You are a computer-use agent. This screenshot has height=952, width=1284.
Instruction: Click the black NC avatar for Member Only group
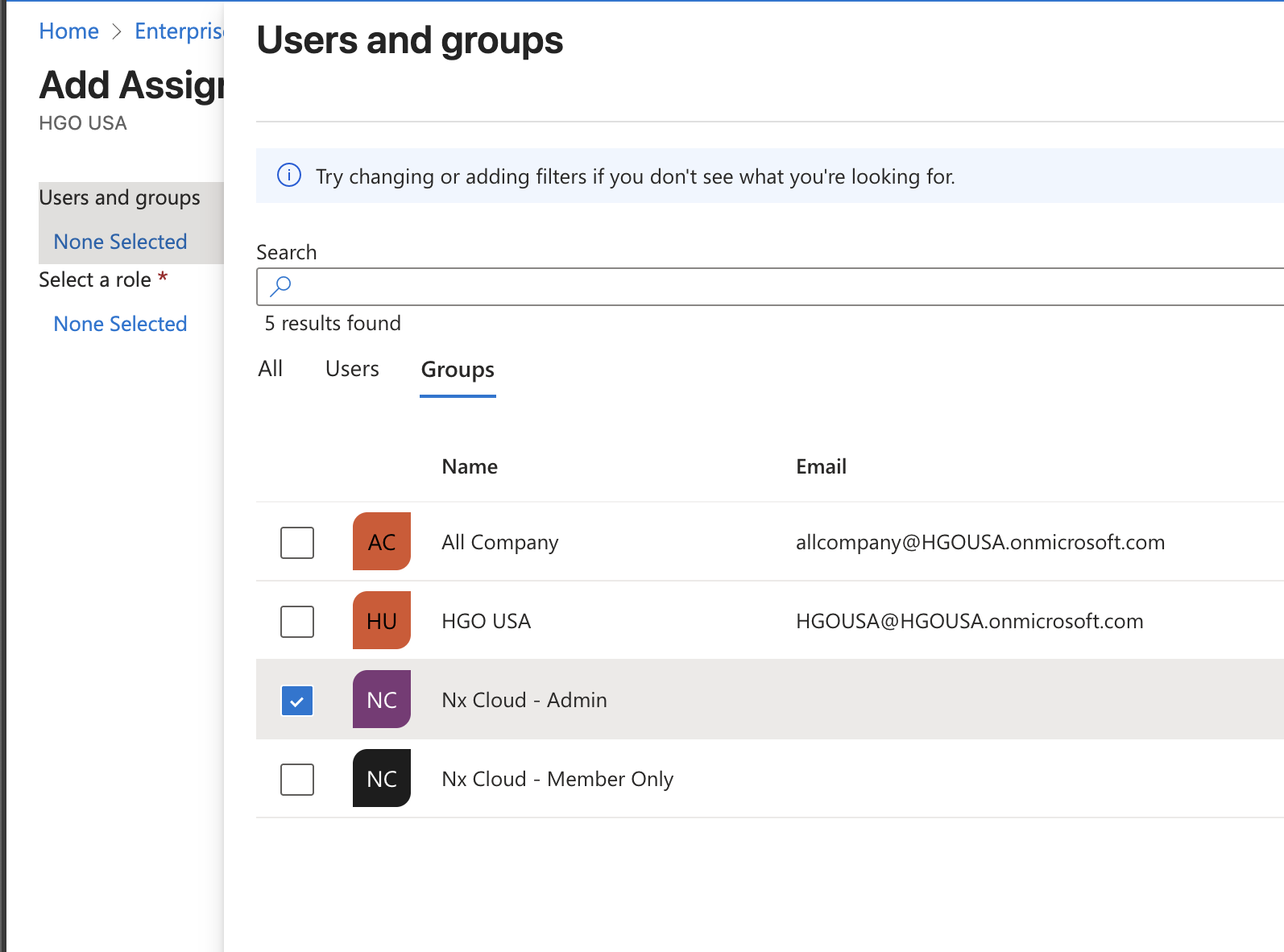(382, 778)
